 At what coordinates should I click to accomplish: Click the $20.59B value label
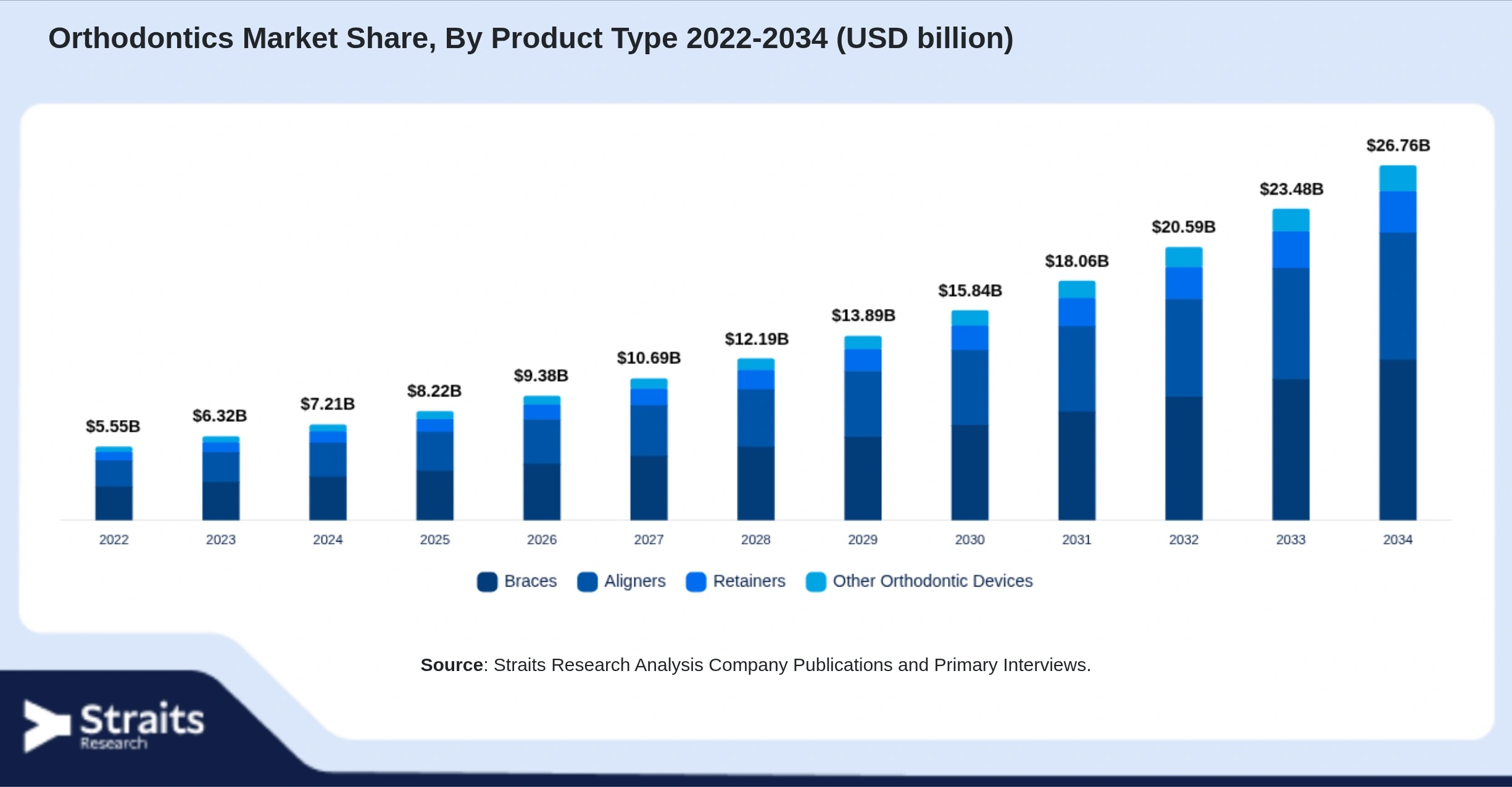(x=1184, y=227)
